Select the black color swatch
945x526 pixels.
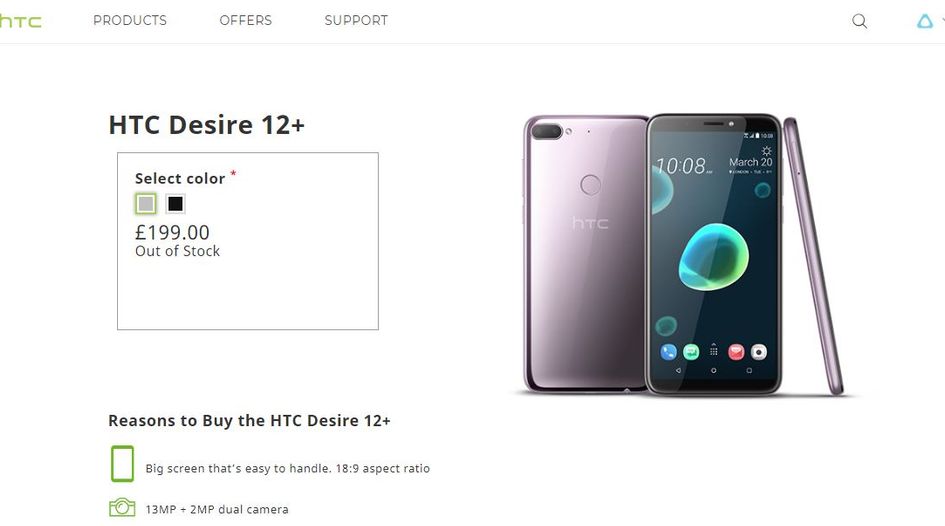point(175,204)
